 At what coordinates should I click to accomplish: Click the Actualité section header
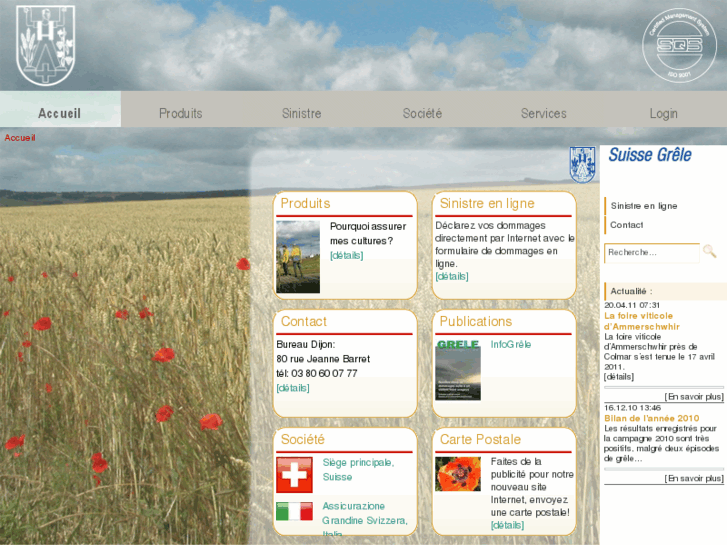pyautogui.click(x=665, y=291)
